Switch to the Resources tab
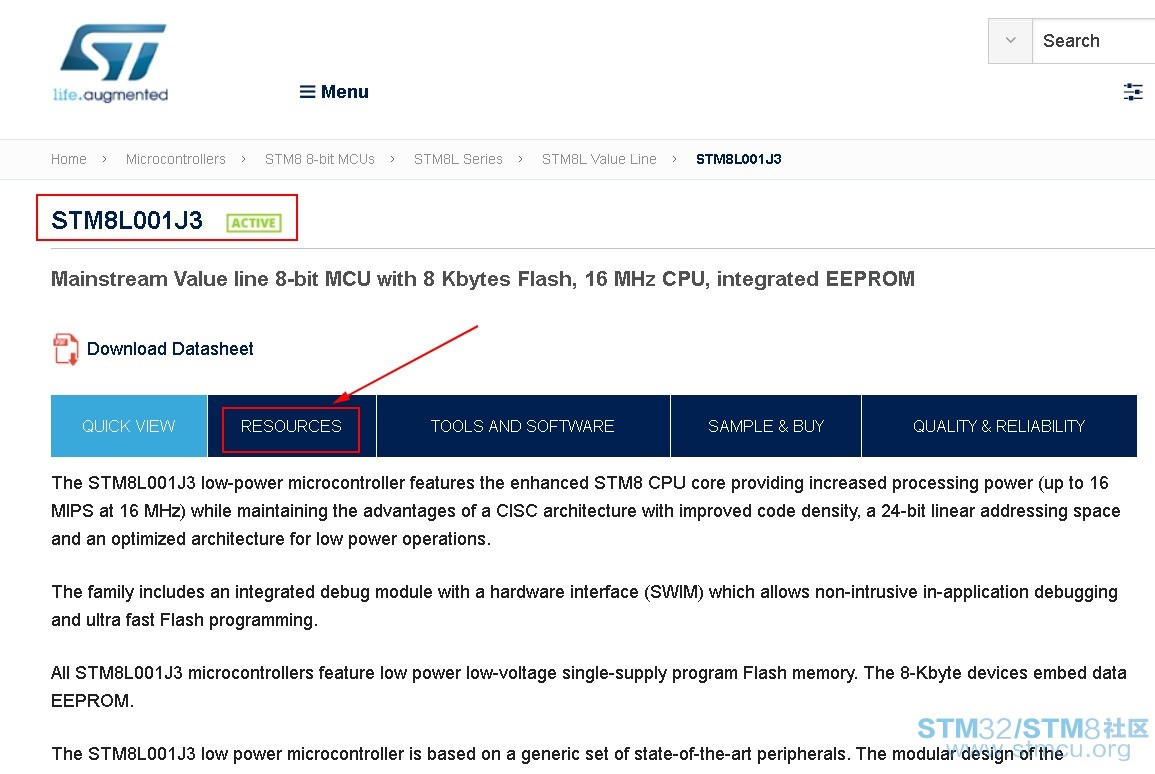Image resolution: width=1155 pixels, height=774 pixels. [x=291, y=426]
